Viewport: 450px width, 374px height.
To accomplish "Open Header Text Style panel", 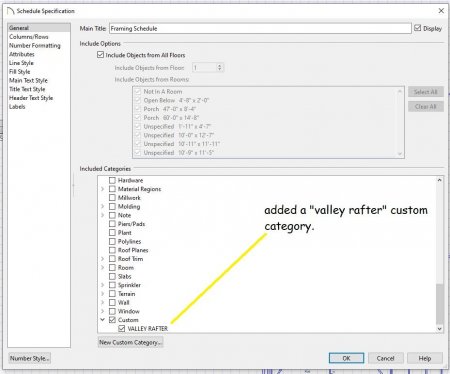I will [31, 98].
